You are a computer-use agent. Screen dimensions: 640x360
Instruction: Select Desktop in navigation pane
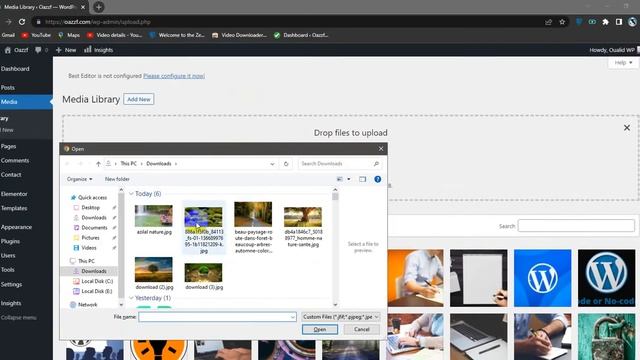(87, 208)
